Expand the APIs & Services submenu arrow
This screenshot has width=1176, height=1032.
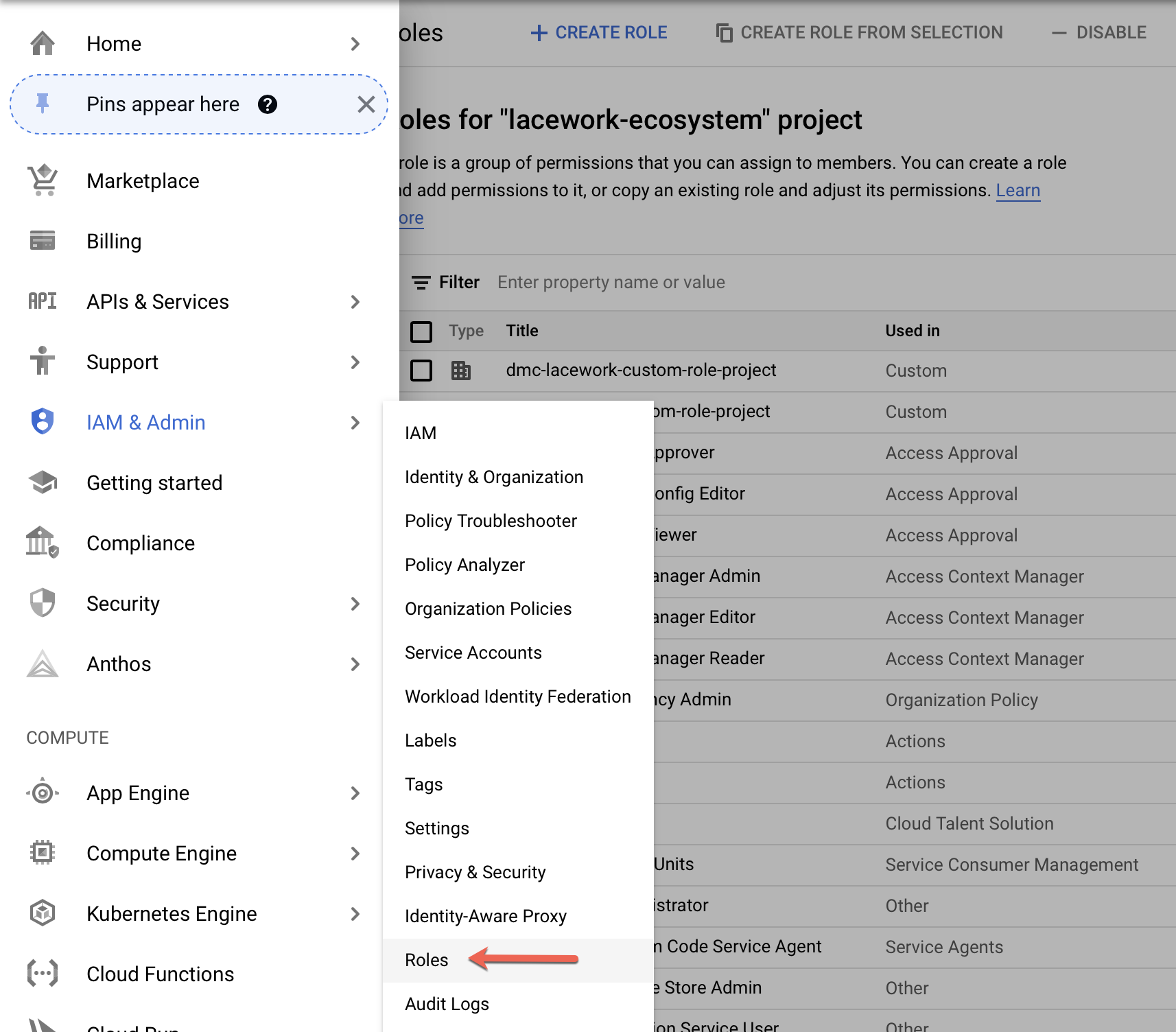[x=355, y=302]
